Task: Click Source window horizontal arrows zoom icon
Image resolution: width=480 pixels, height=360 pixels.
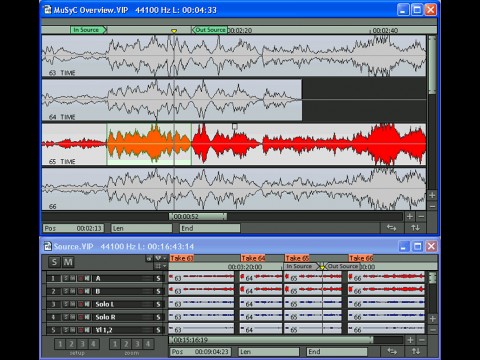Action: 392,351
